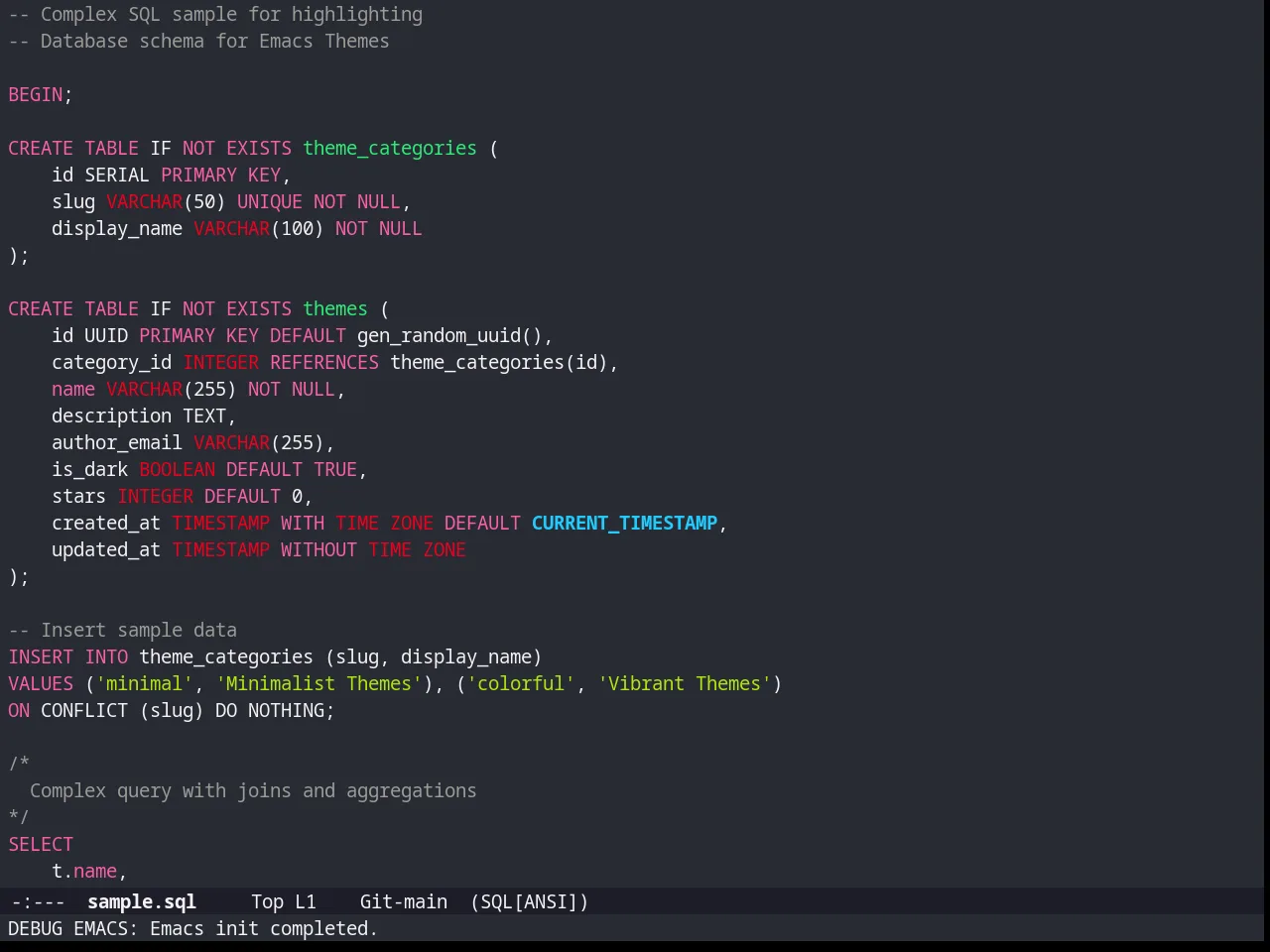This screenshot has height=952, width=1270.
Task: Click SELECT keyword
Action: point(41,844)
